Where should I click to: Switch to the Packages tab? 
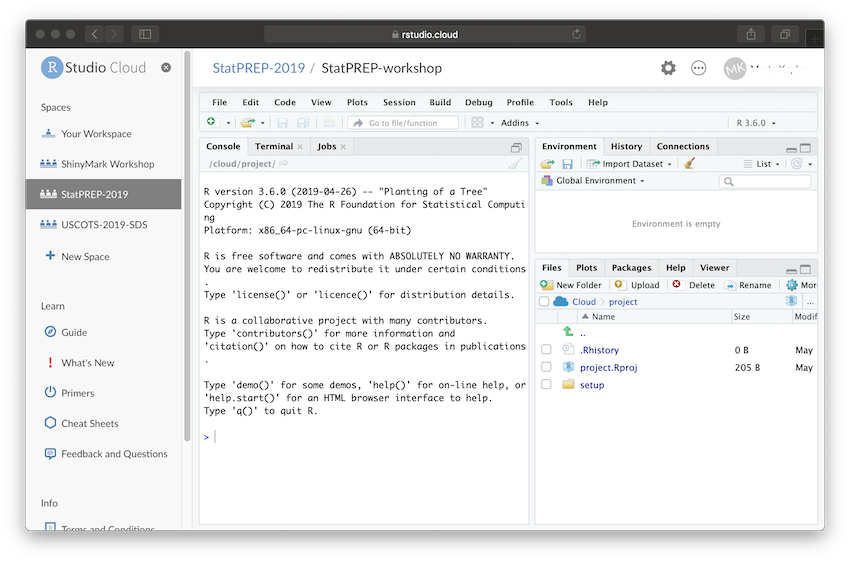tap(631, 268)
